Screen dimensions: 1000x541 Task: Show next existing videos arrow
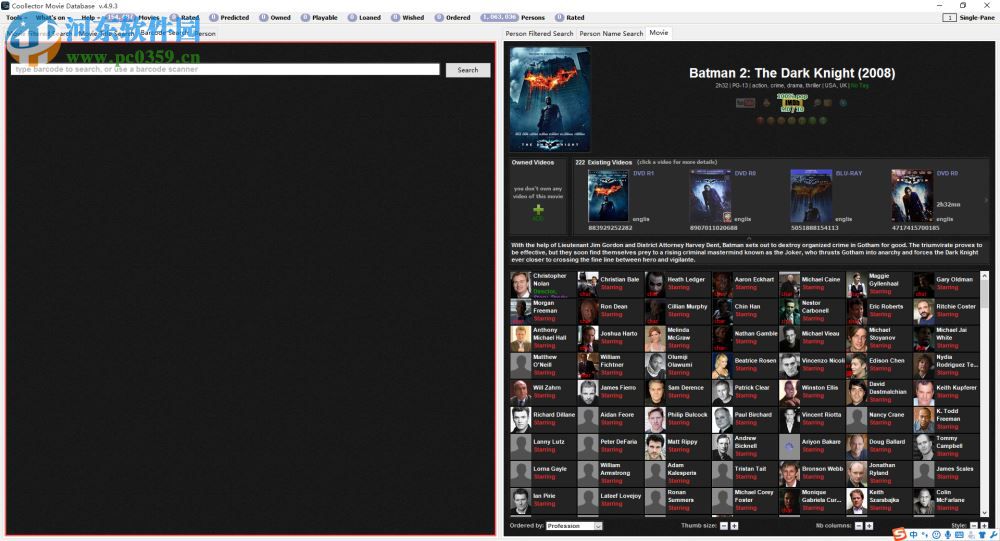(x=986, y=200)
